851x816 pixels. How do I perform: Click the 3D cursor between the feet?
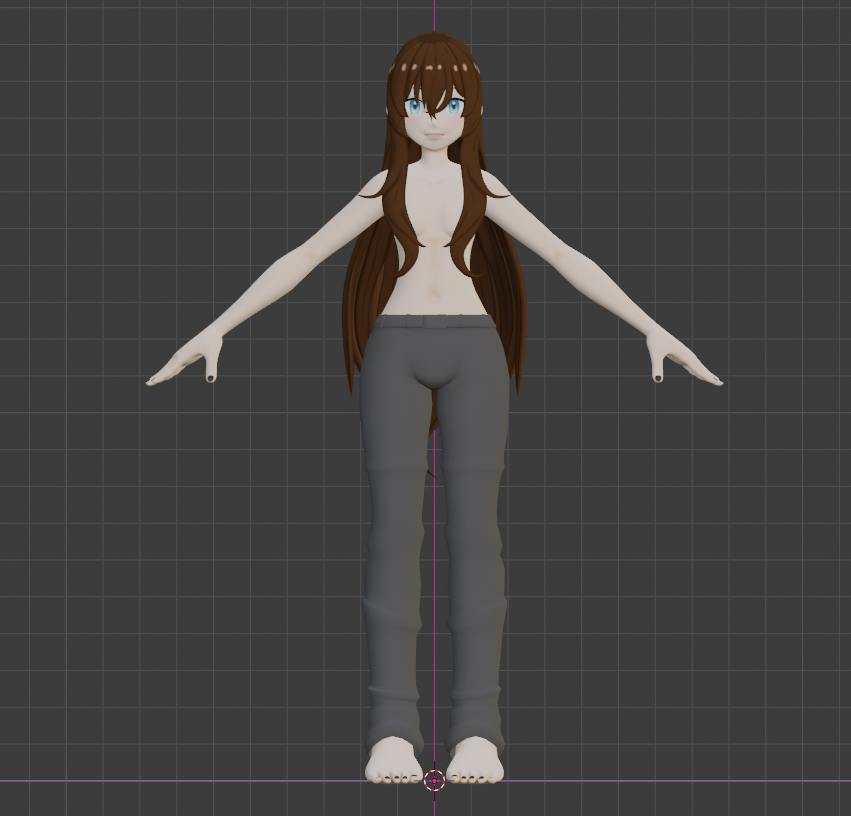click(434, 781)
